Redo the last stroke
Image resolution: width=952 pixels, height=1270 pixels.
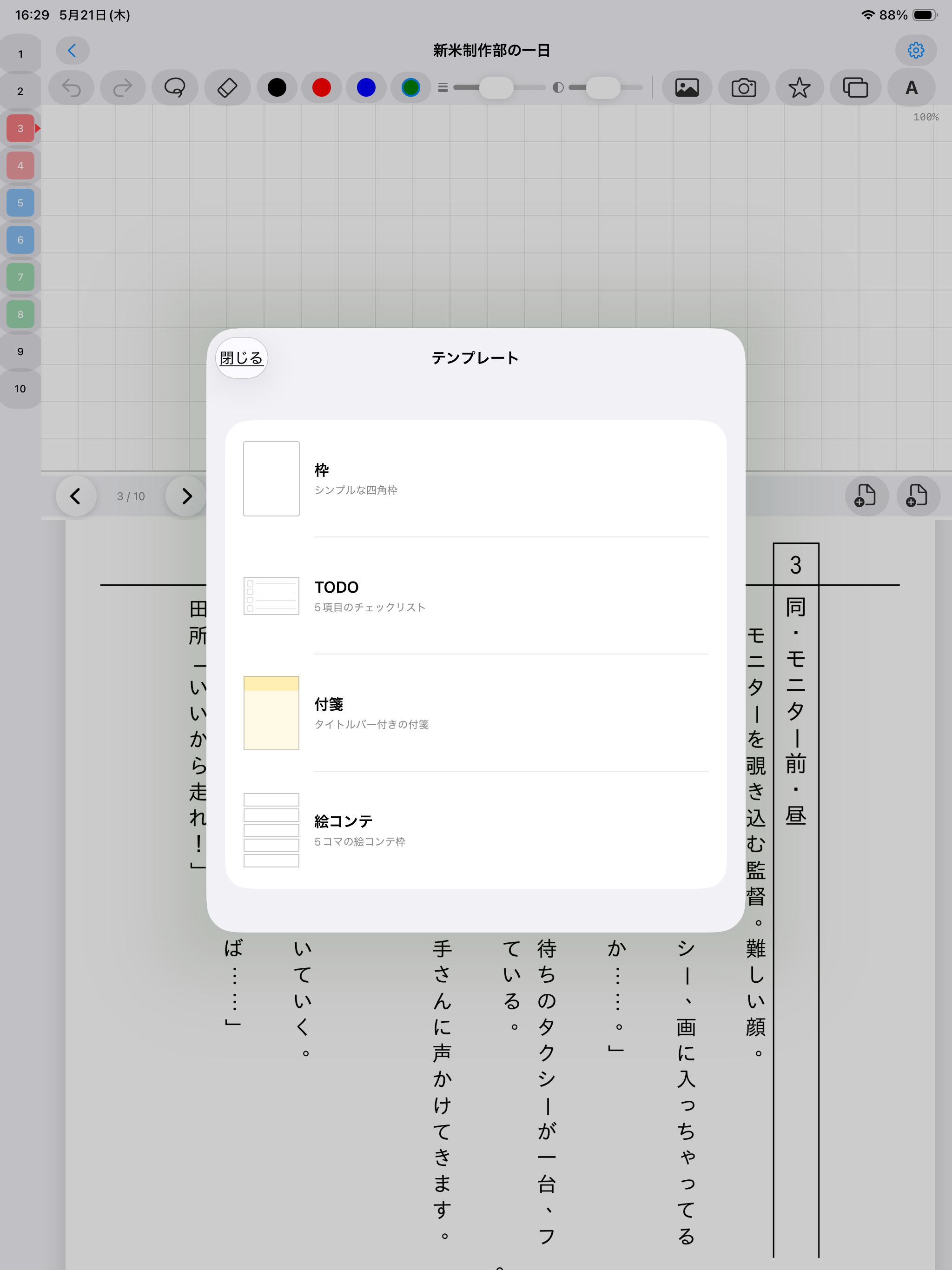(123, 88)
